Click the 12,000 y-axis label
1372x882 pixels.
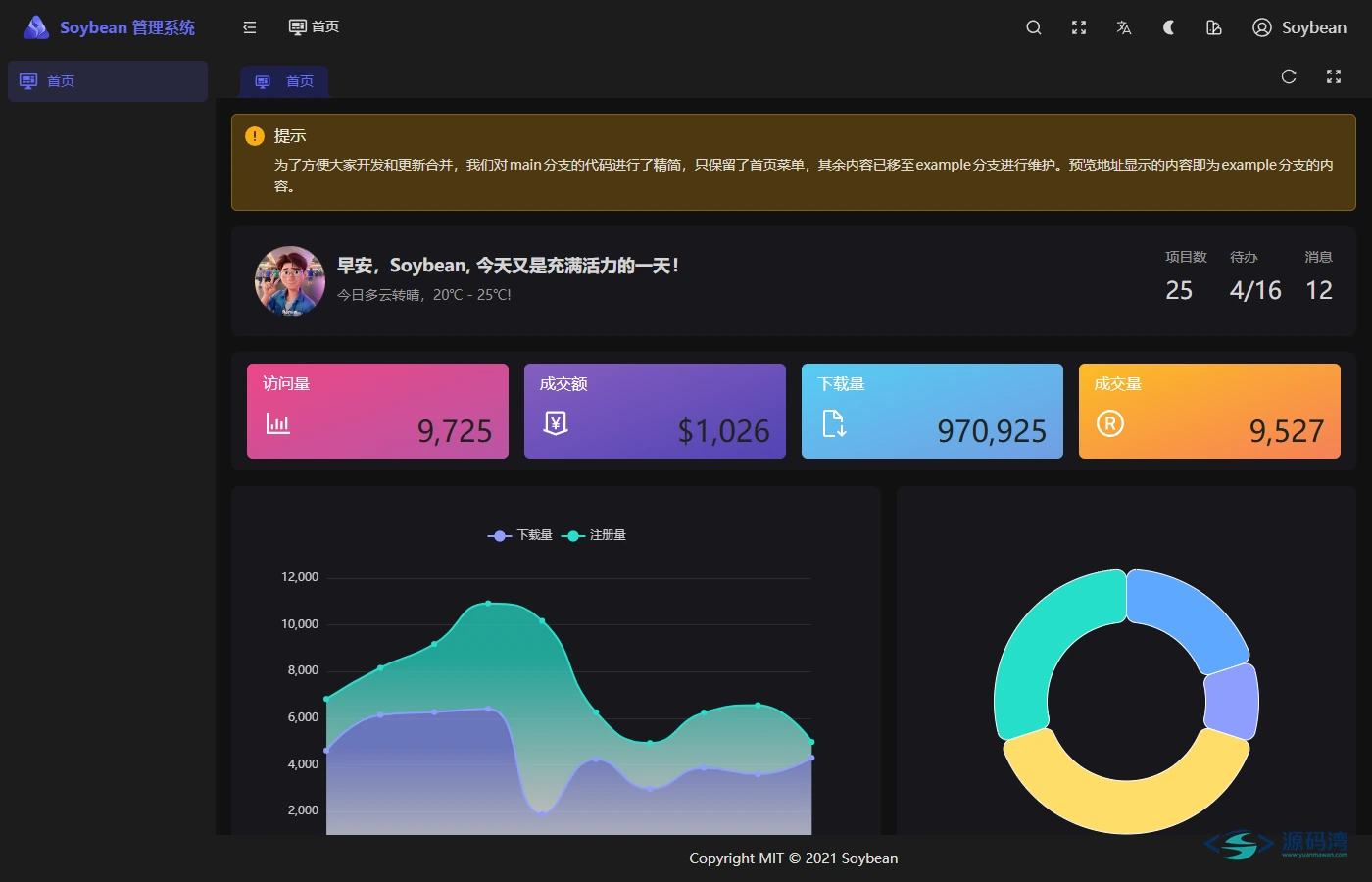click(300, 577)
